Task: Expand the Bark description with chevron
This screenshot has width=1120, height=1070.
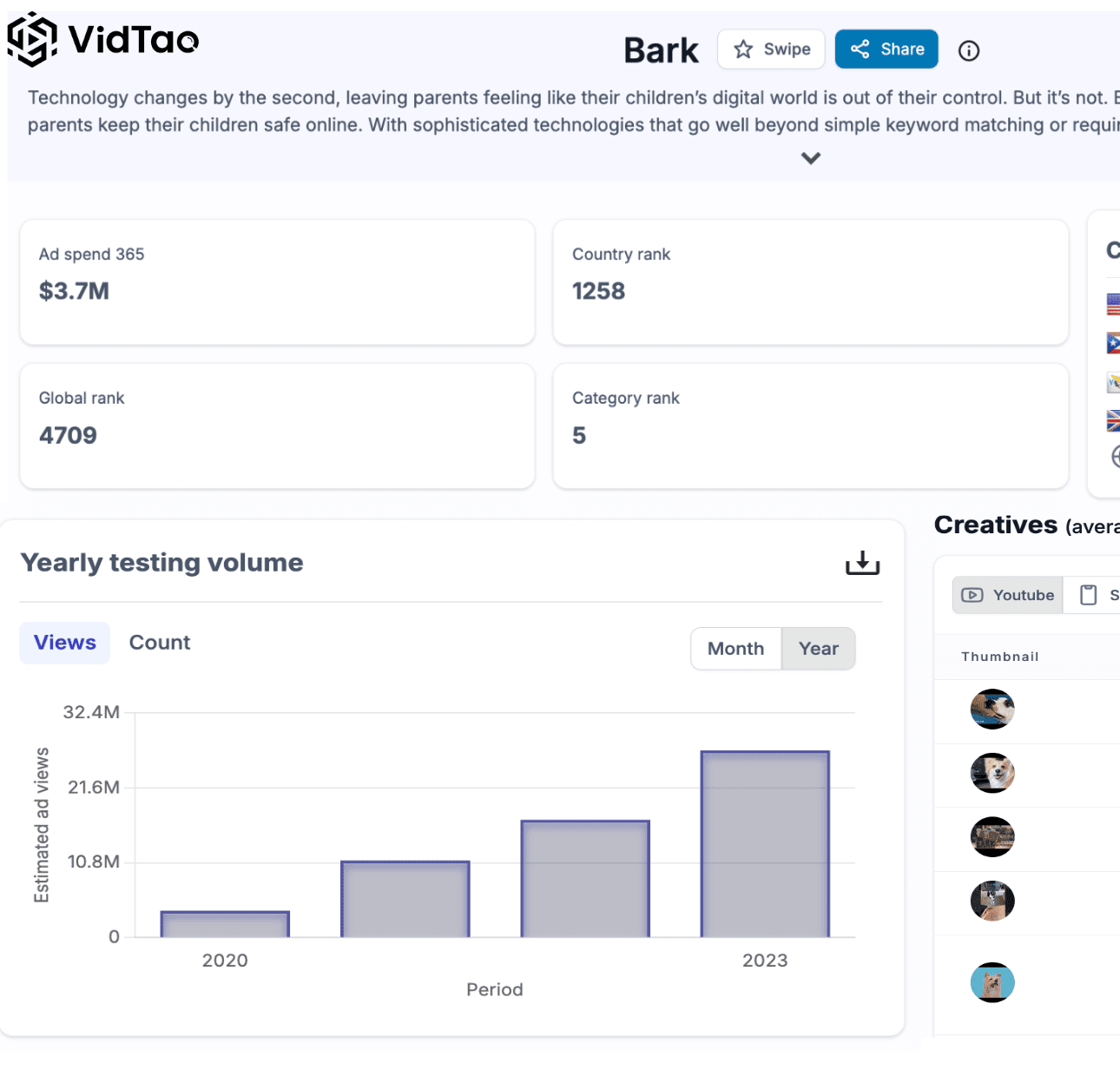Action: tap(811, 158)
